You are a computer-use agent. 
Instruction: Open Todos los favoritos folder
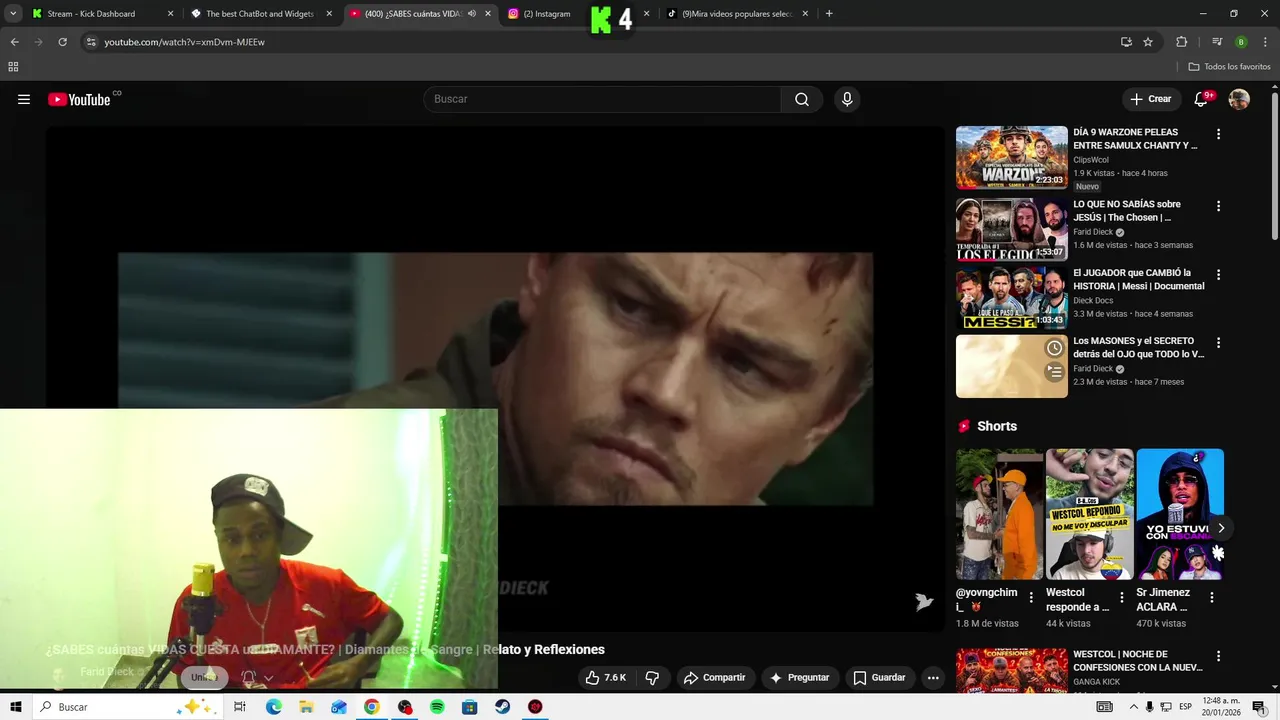[1229, 67]
